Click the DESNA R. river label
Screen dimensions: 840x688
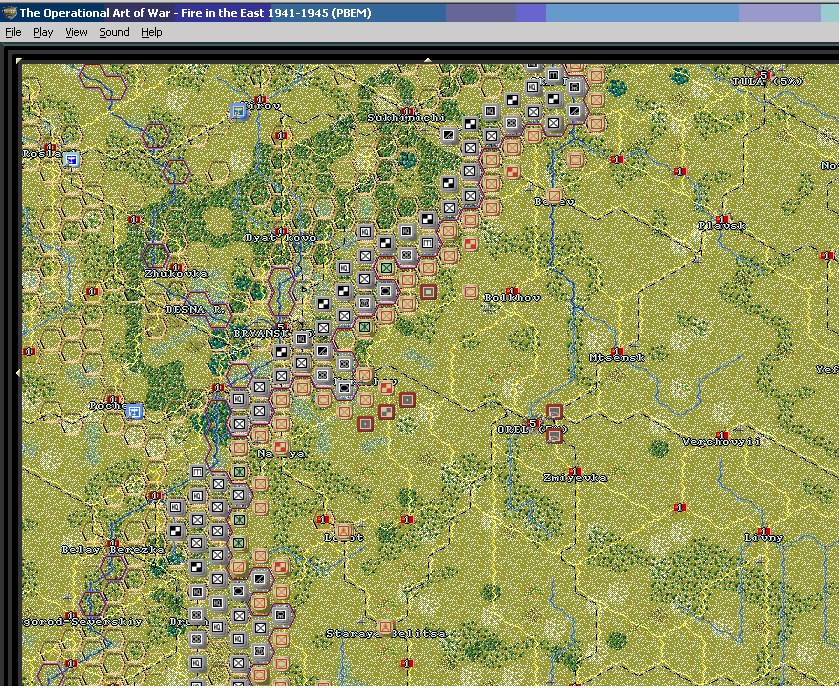pyautogui.click(x=197, y=310)
